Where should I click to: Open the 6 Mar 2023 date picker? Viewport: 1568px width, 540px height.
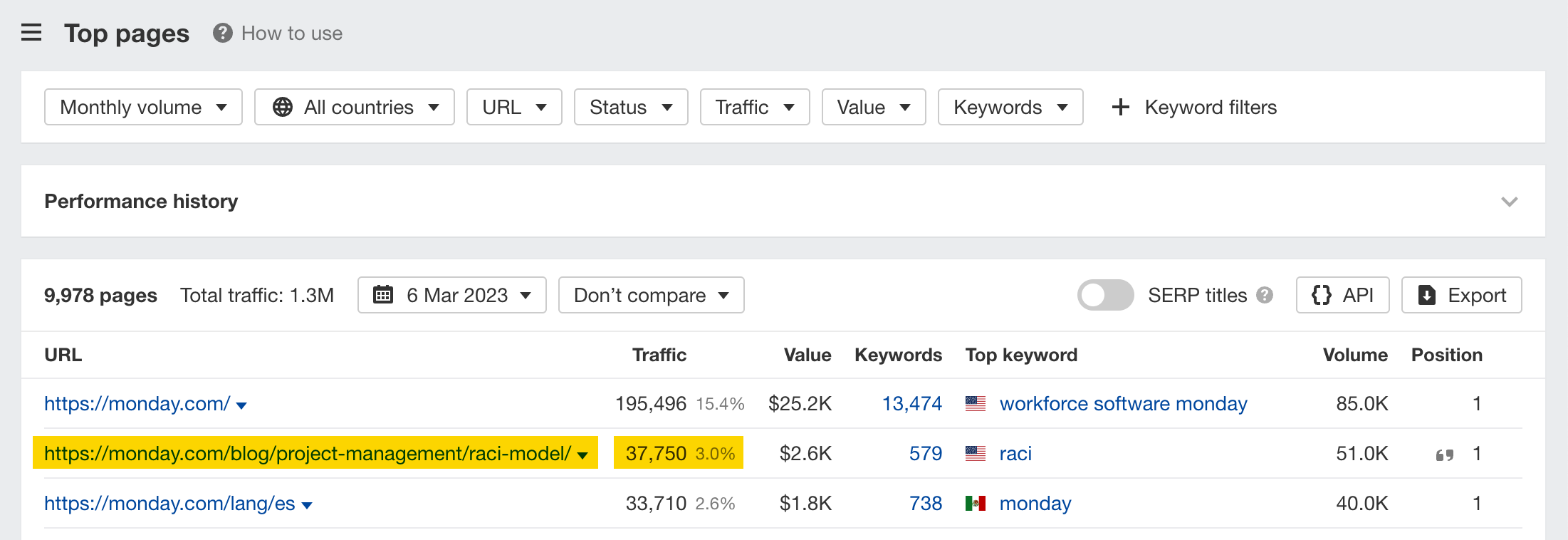pos(452,295)
